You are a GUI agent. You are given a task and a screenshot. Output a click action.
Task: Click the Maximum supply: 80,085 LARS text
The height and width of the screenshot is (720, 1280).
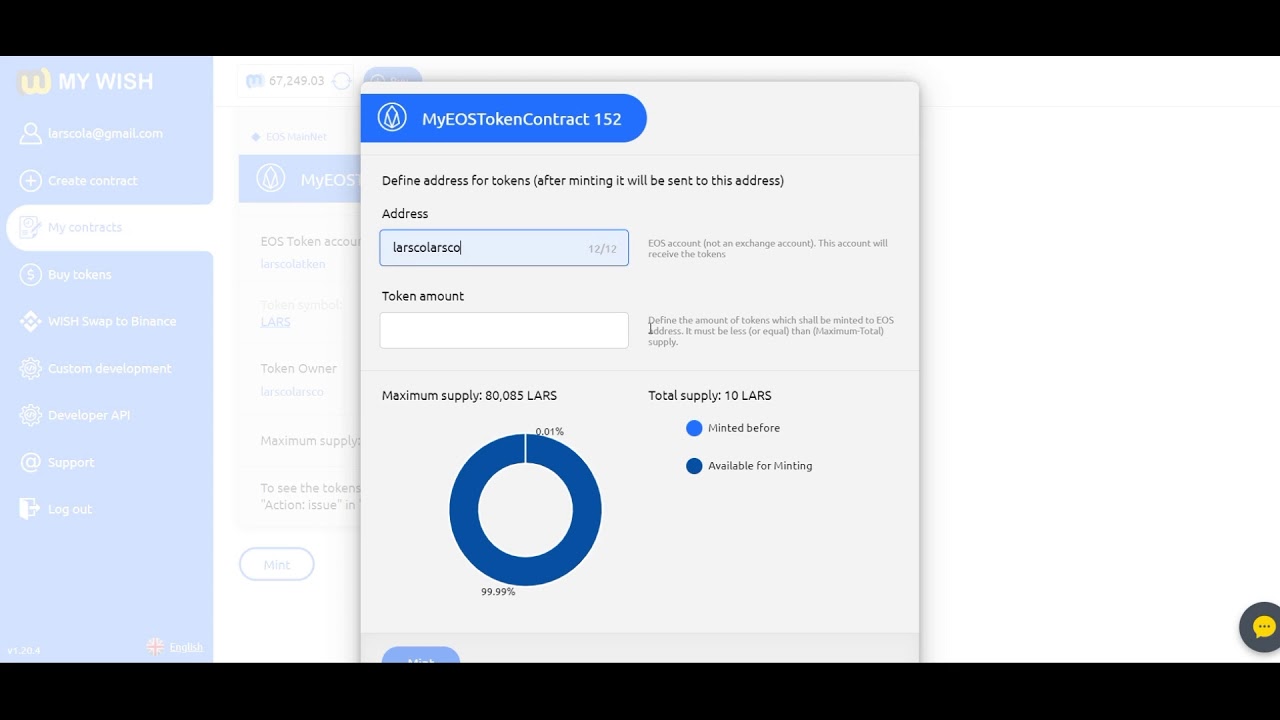(469, 396)
